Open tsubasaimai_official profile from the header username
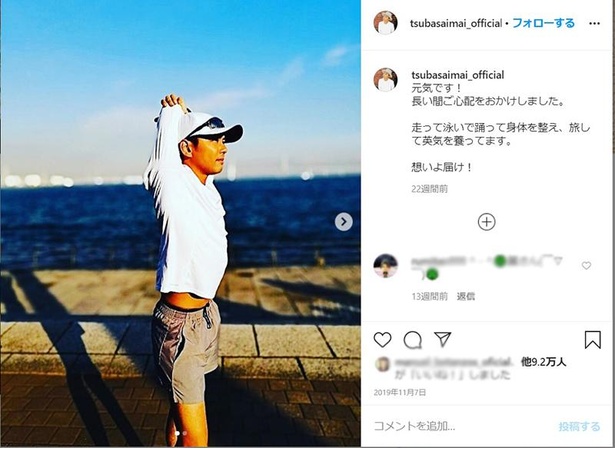The width and height of the screenshot is (615, 449). click(x=456, y=24)
